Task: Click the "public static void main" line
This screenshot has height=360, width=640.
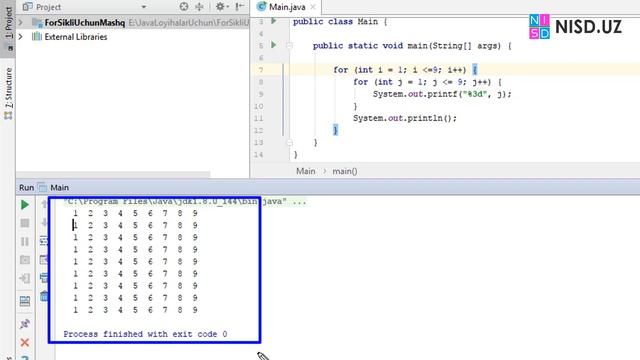Action: coord(412,46)
